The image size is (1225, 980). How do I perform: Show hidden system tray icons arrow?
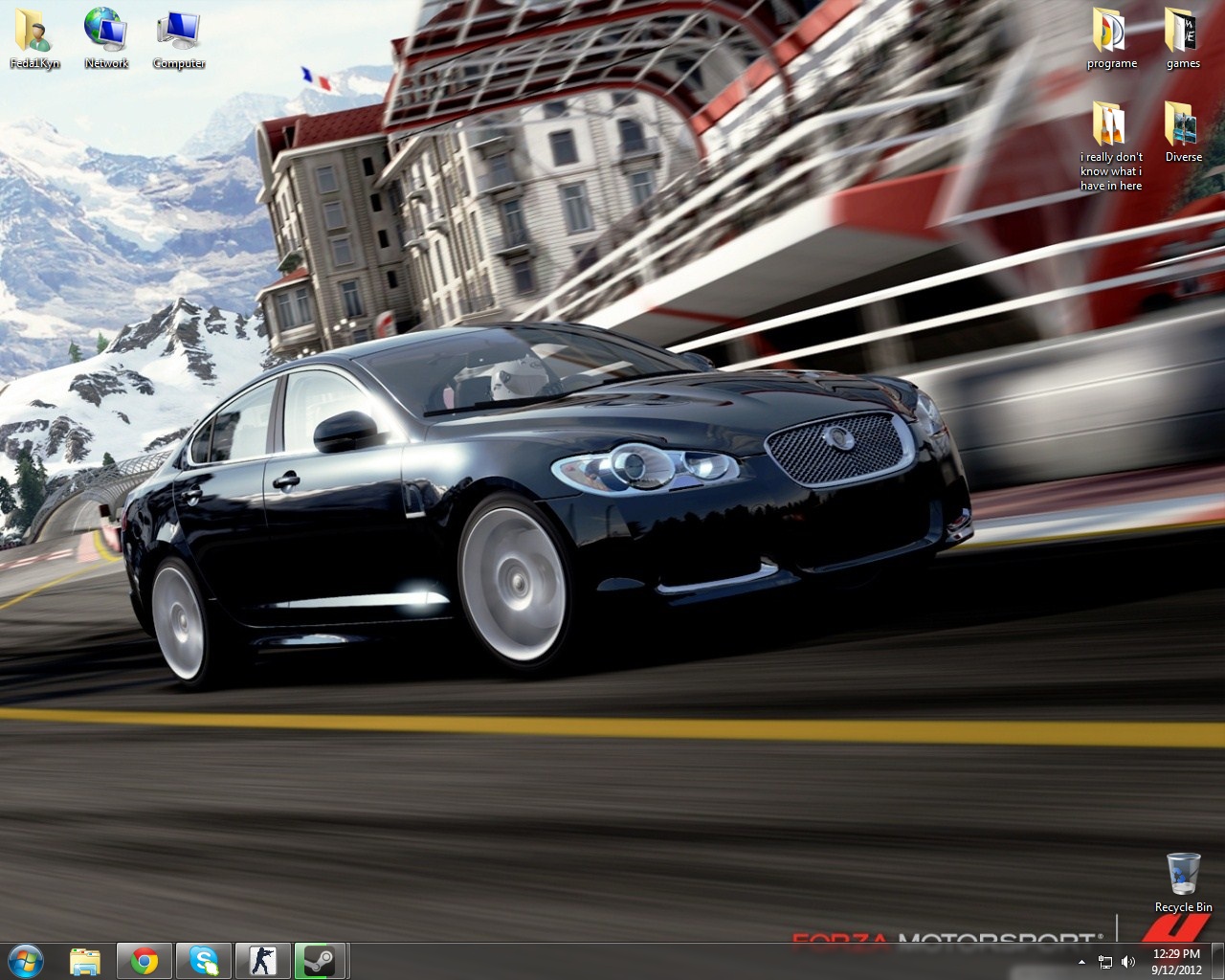pyautogui.click(x=1081, y=962)
